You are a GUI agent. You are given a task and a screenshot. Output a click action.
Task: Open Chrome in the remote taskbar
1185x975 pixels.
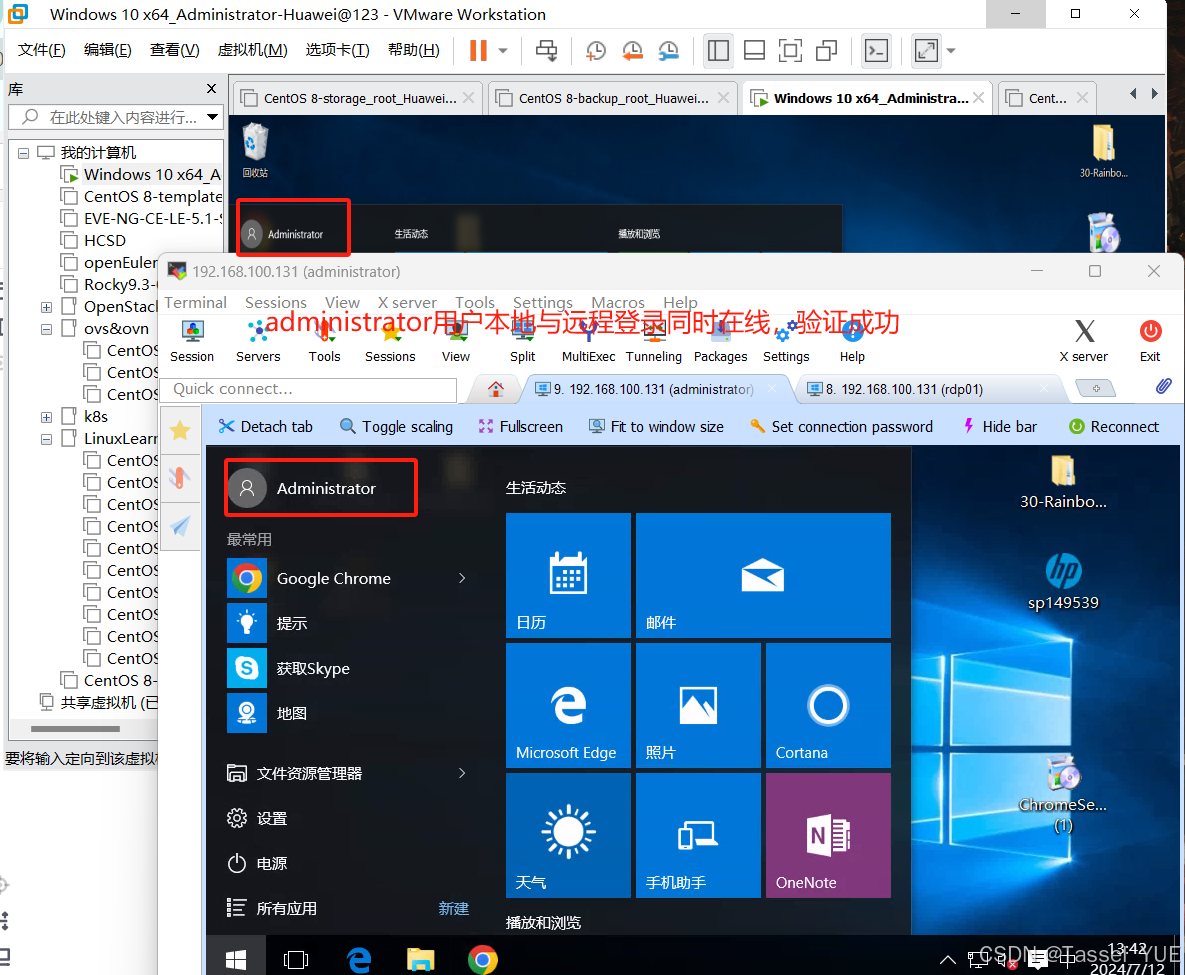(483, 960)
